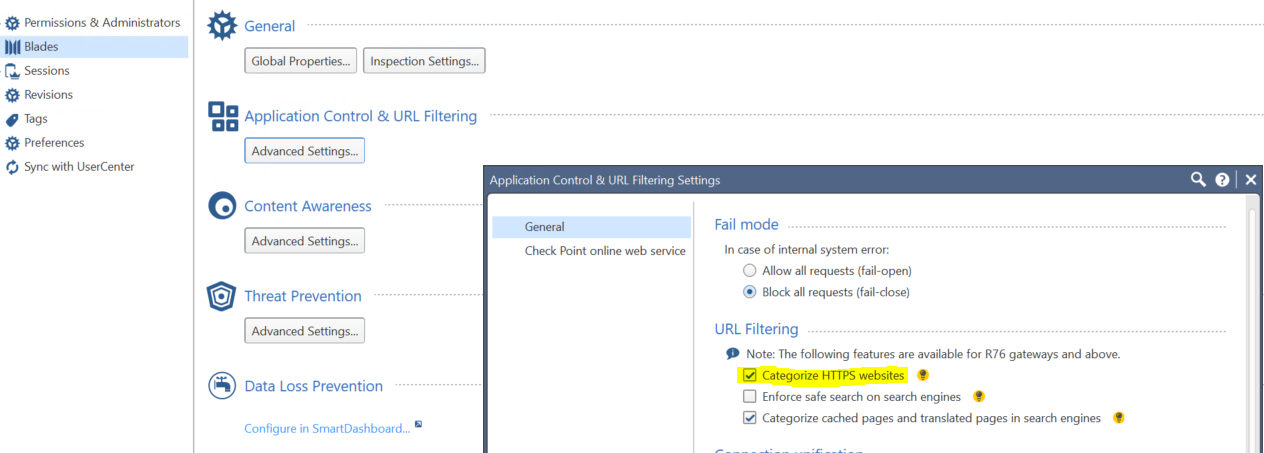
Task: Click the Data Loss Prevention heading
Action: [x=314, y=386]
